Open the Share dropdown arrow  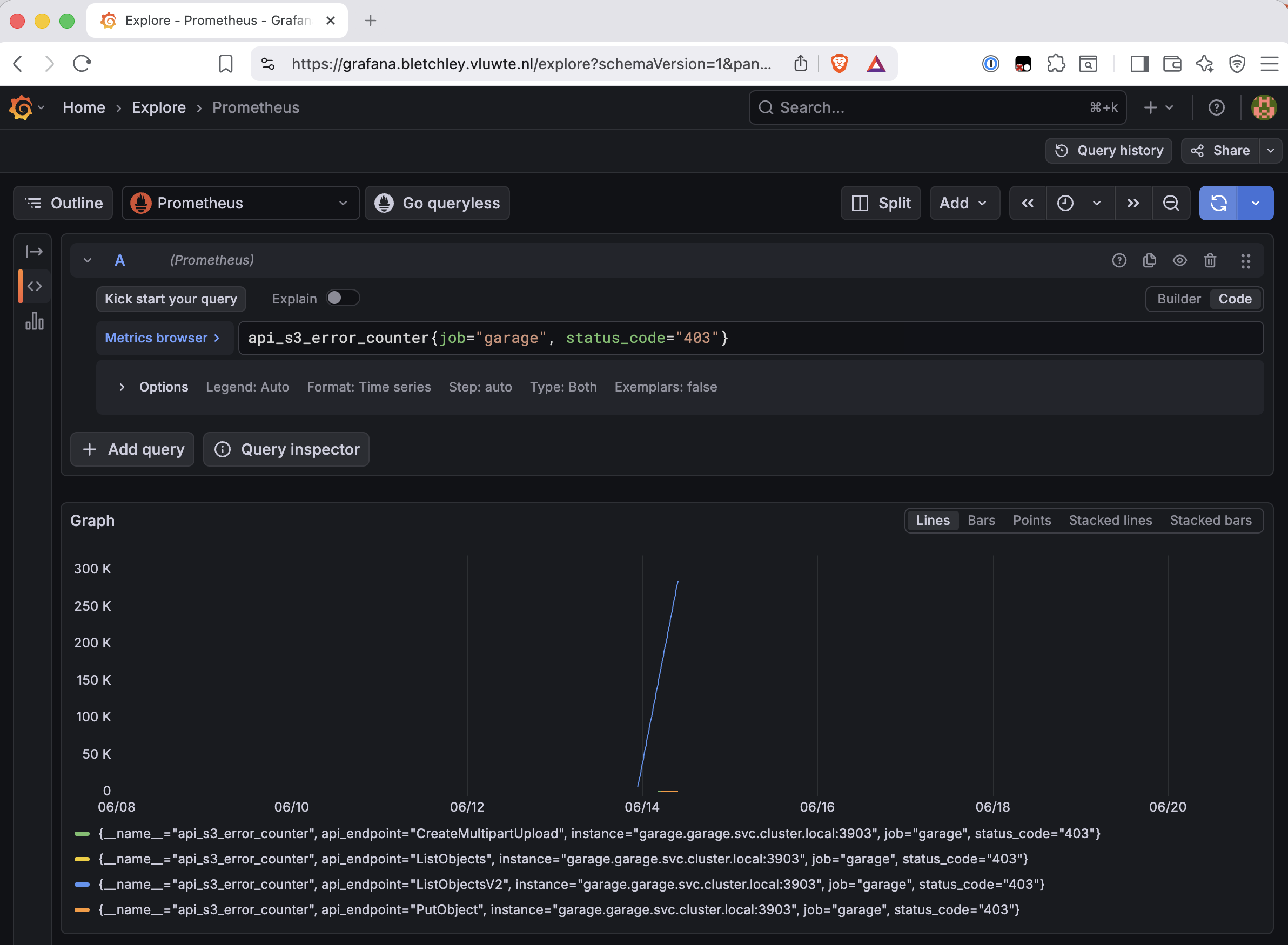(x=1270, y=151)
